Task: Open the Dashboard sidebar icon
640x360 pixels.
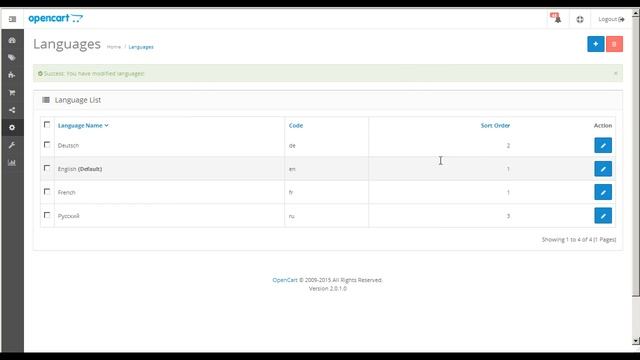Action: [12, 40]
